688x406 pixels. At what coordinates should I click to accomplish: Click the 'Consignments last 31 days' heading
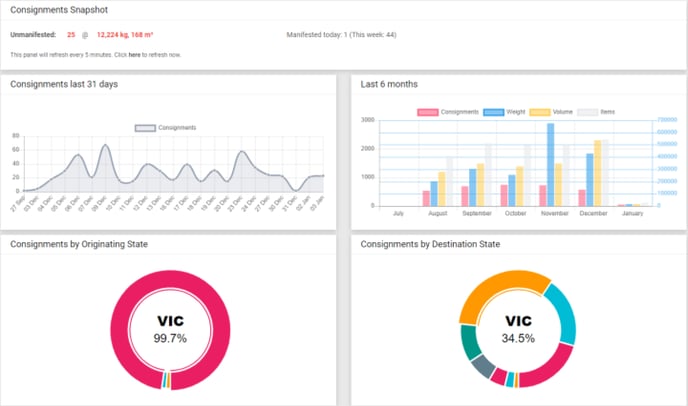[64, 84]
